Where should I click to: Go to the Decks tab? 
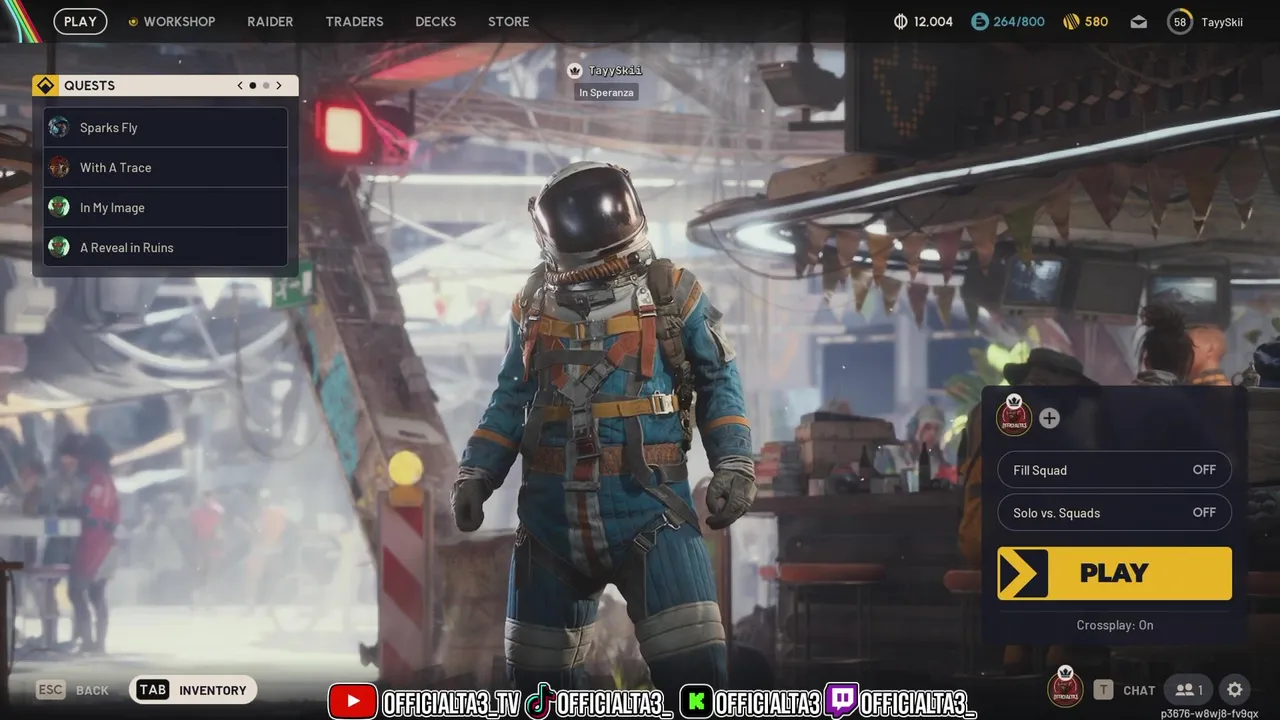435,21
